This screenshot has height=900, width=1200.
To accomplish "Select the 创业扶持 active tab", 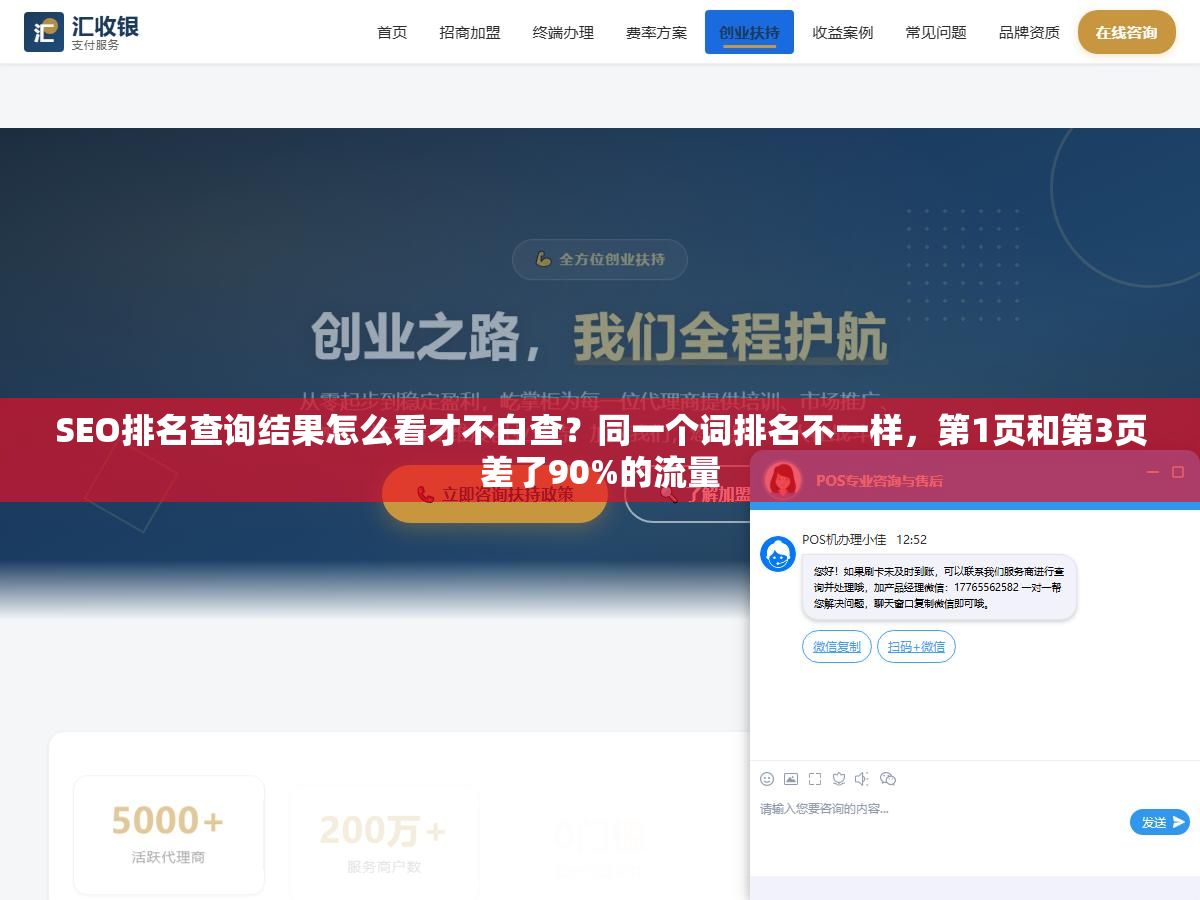I will click(749, 32).
